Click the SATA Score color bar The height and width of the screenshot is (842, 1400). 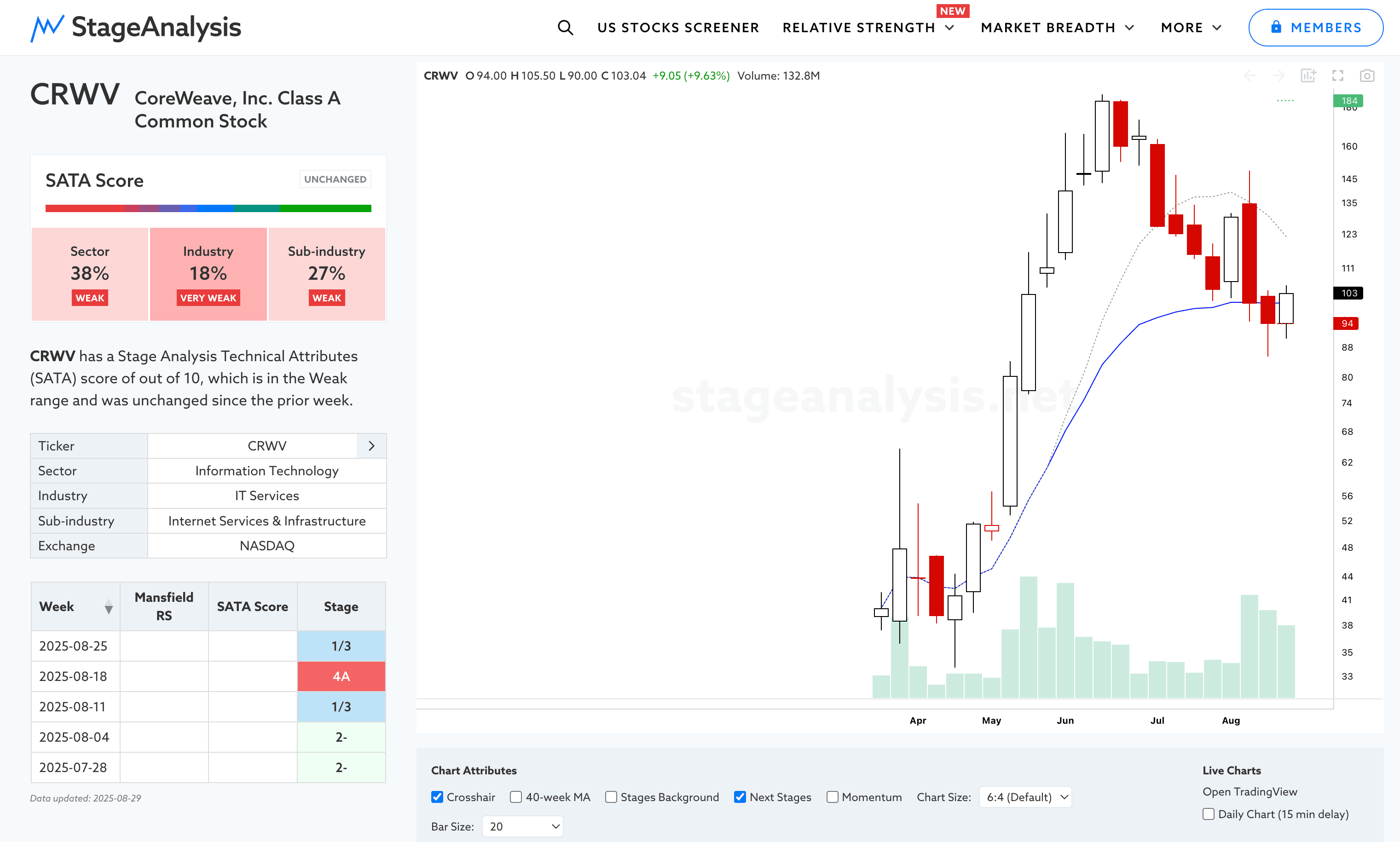(x=208, y=208)
